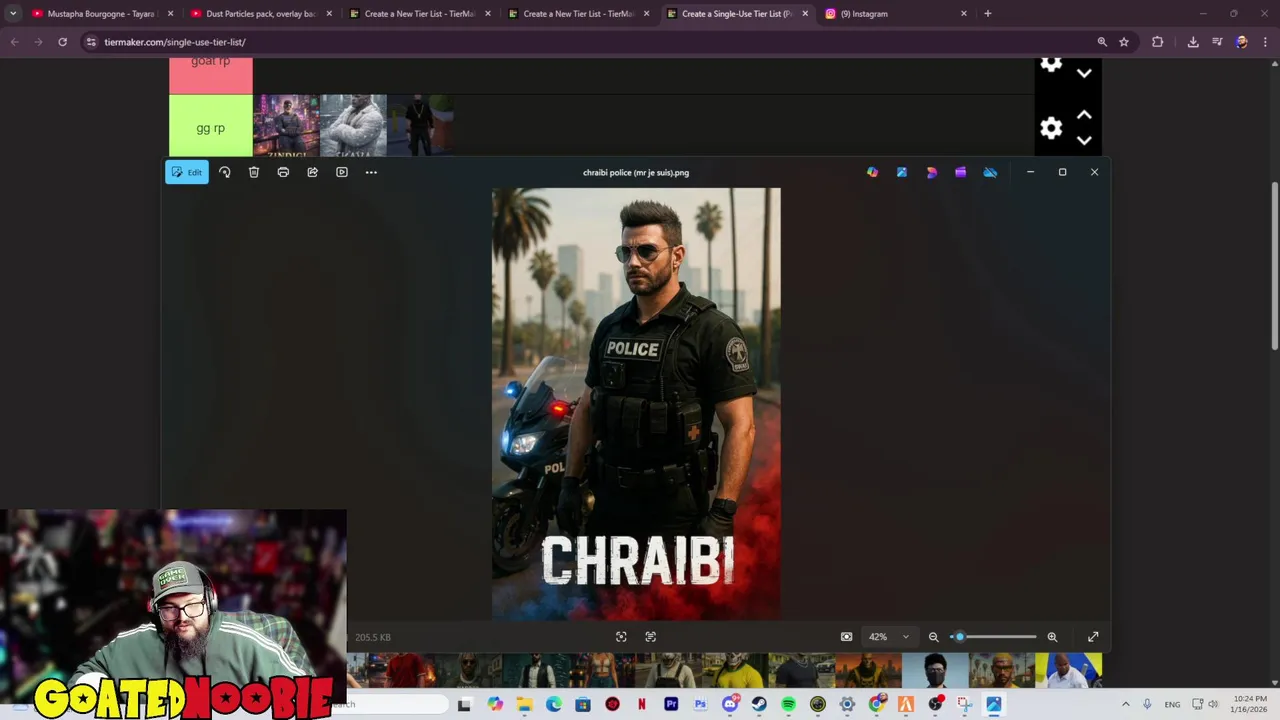Close the Dust Particles pack tab
Screen dimensions: 1280x720
point(329,14)
